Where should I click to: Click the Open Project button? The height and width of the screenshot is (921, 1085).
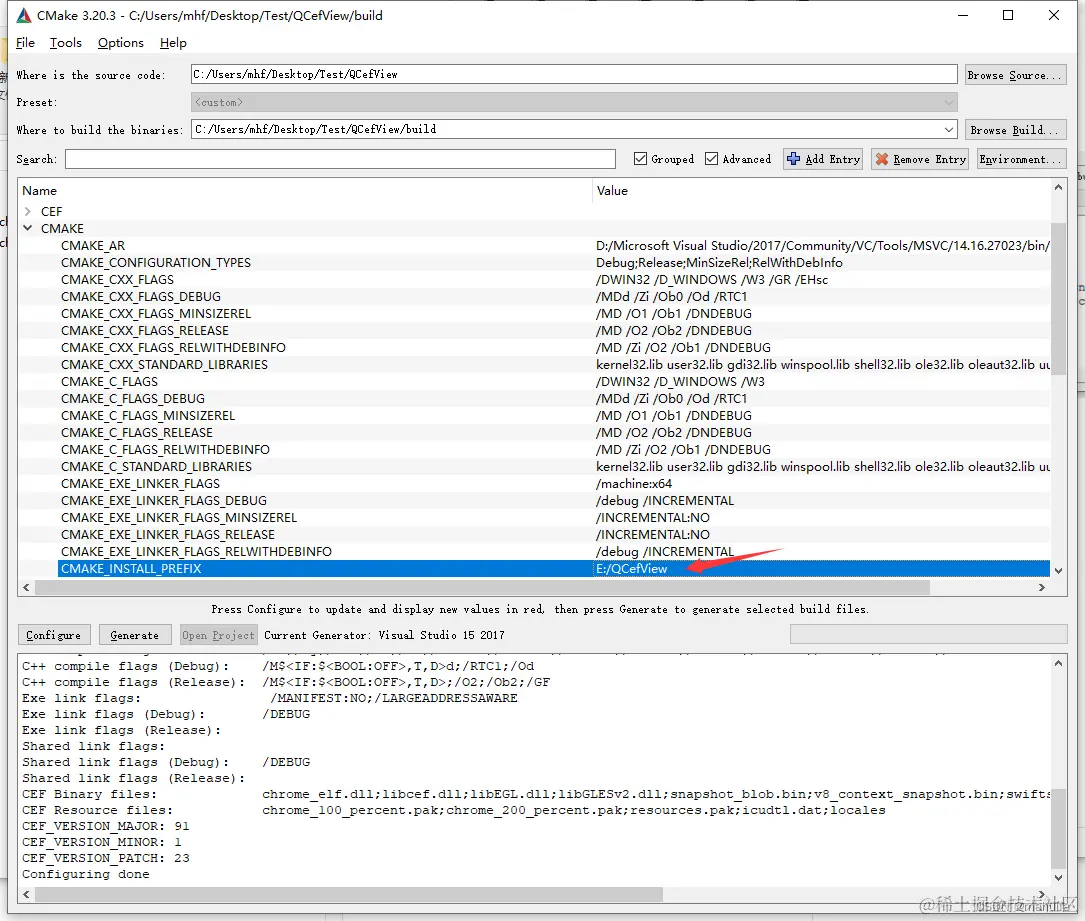coord(218,635)
